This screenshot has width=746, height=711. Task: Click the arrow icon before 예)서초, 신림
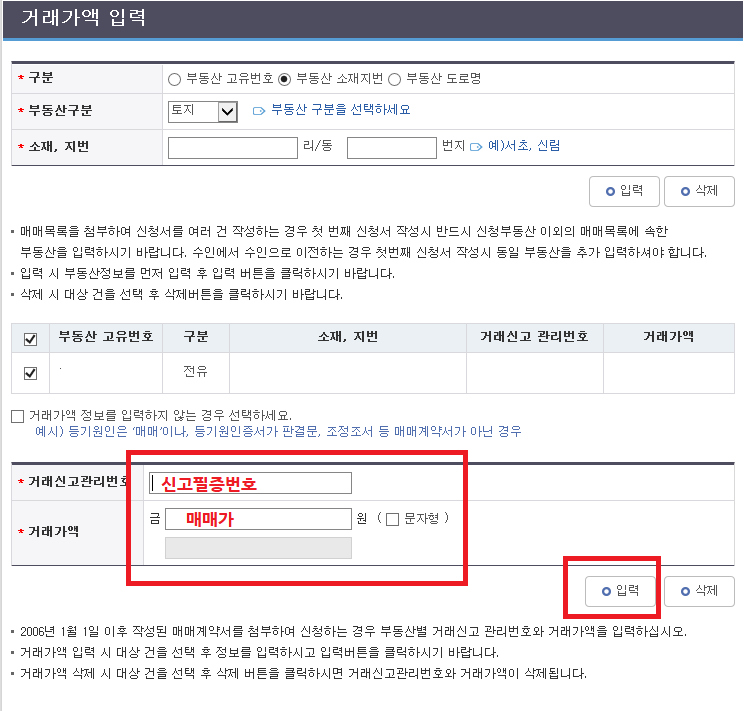[476, 147]
